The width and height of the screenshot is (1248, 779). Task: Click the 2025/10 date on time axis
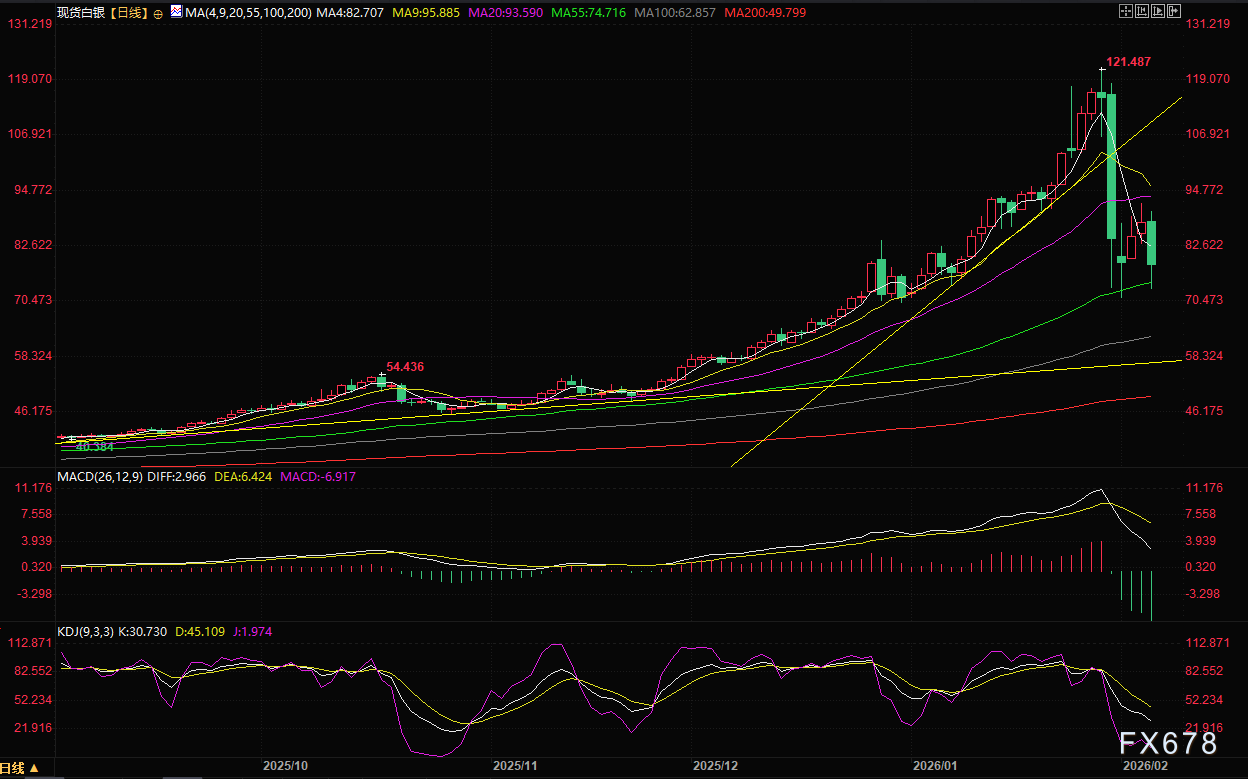tap(284, 765)
